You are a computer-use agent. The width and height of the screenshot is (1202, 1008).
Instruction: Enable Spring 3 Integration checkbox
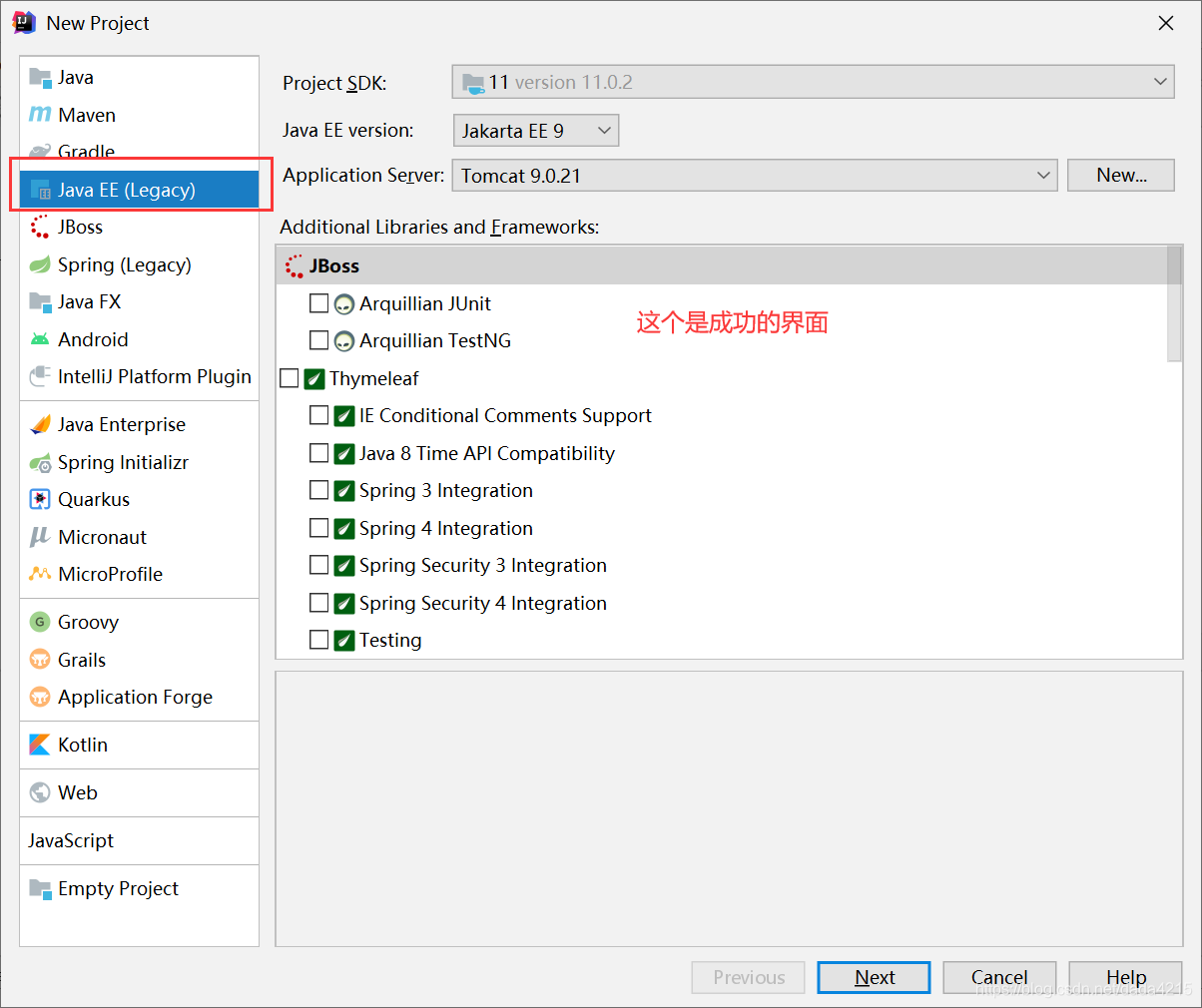[x=318, y=490]
